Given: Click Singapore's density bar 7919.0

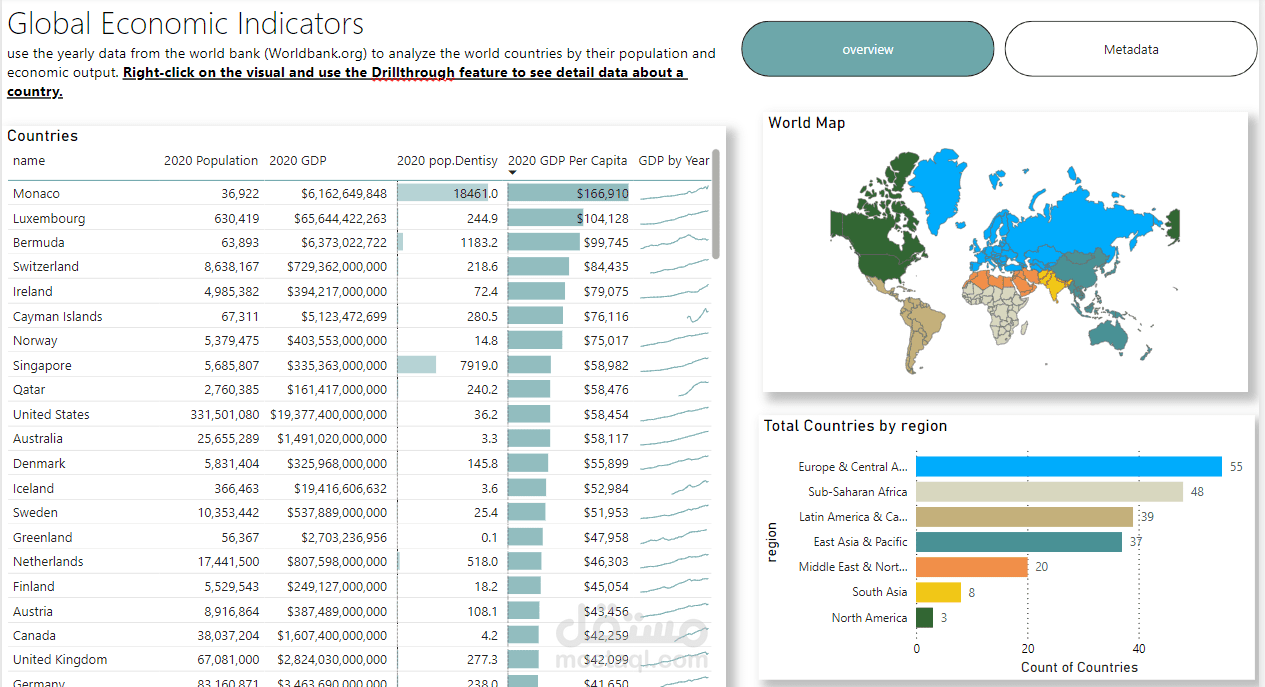Looking at the screenshot, I should (416, 366).
